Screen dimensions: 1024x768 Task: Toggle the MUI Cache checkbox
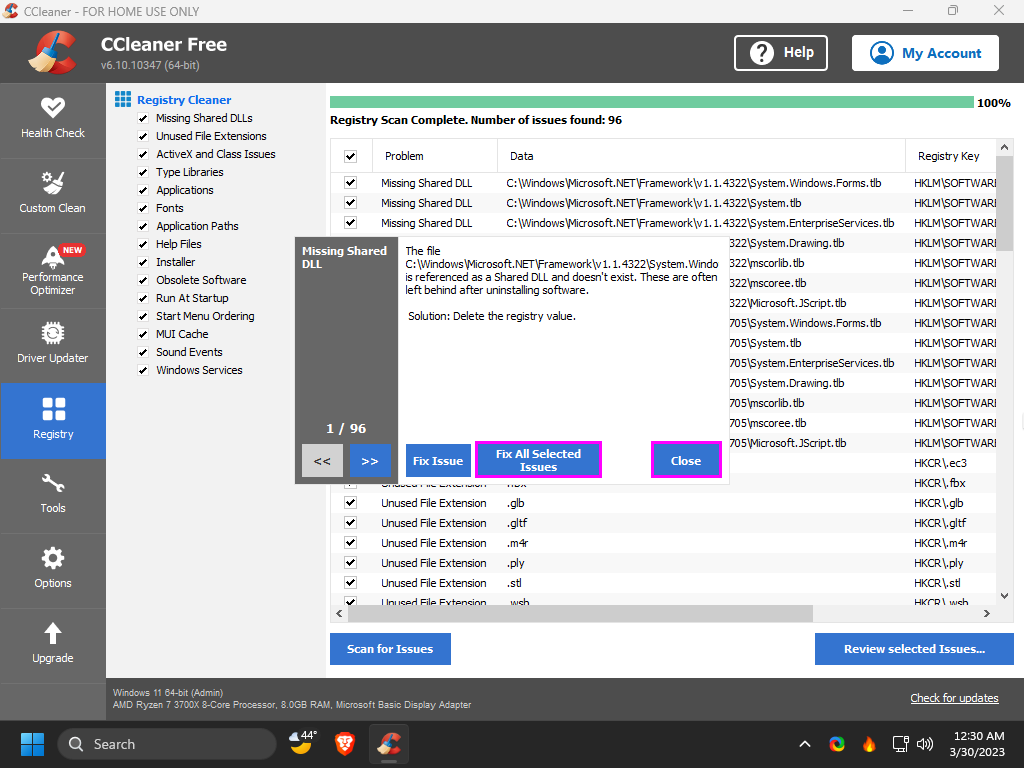point(143,334)
